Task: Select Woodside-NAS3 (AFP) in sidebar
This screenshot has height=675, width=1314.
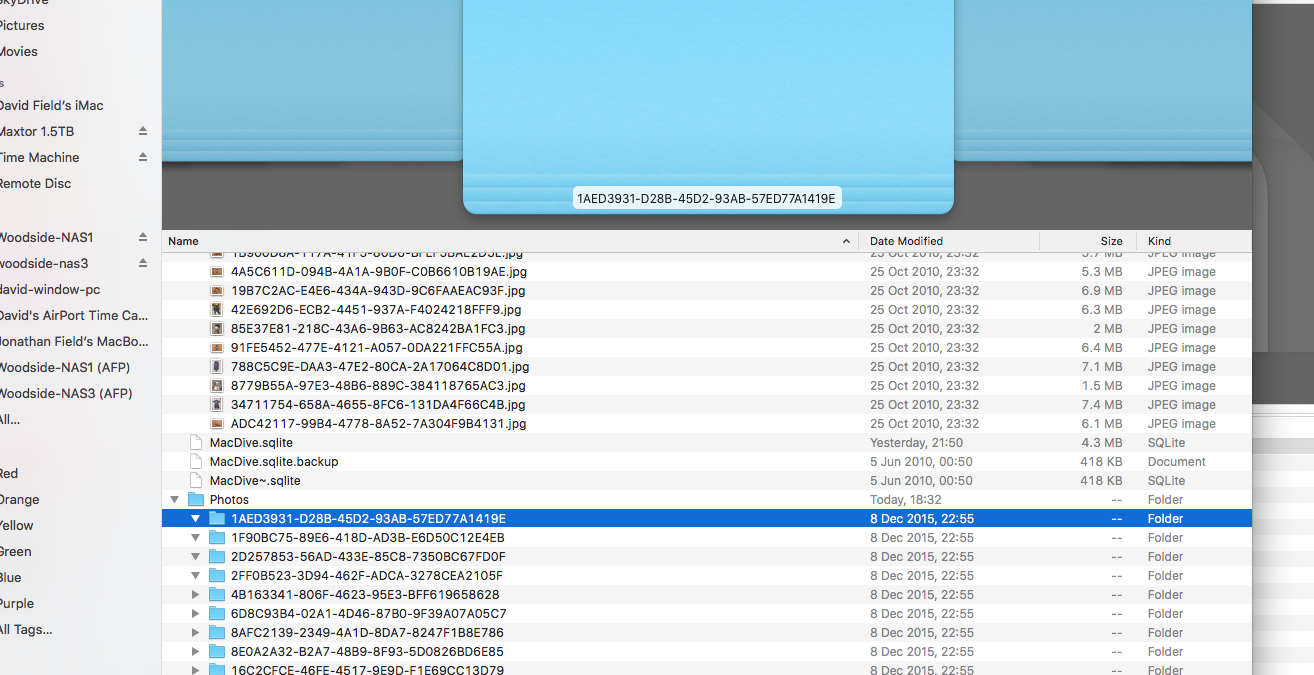Action: pos(66,394)
